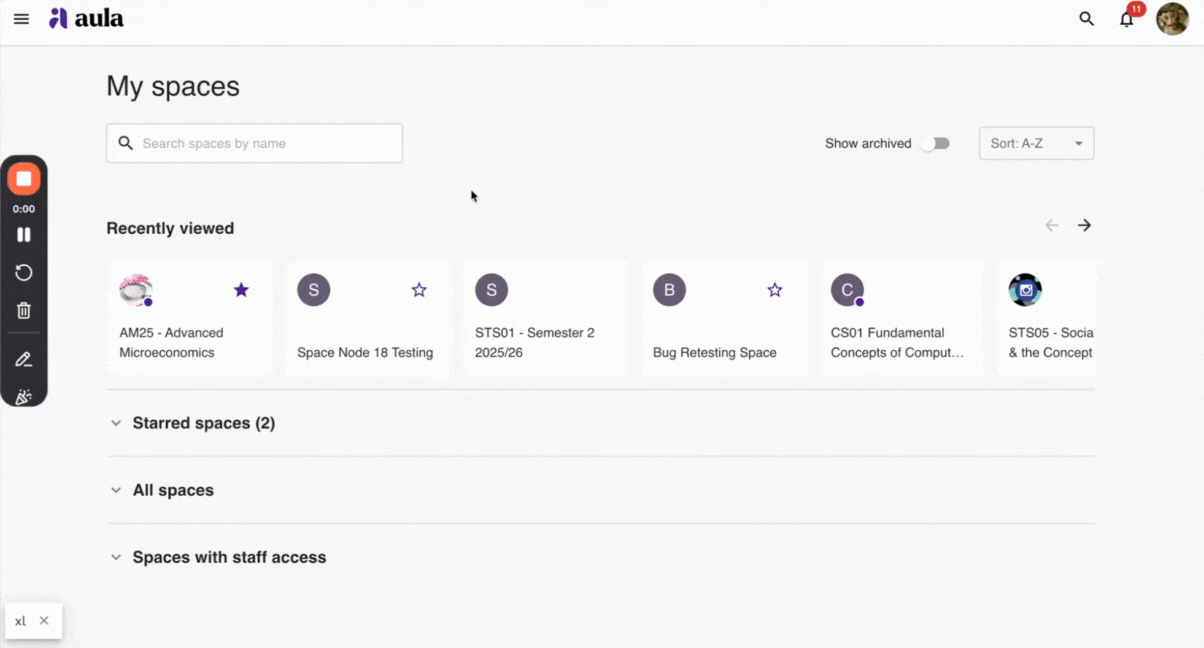Open the hamburger navigation menu
The height and width of the screenshot is (648, 1204).
pyautogui.click(x=21, y=19)
